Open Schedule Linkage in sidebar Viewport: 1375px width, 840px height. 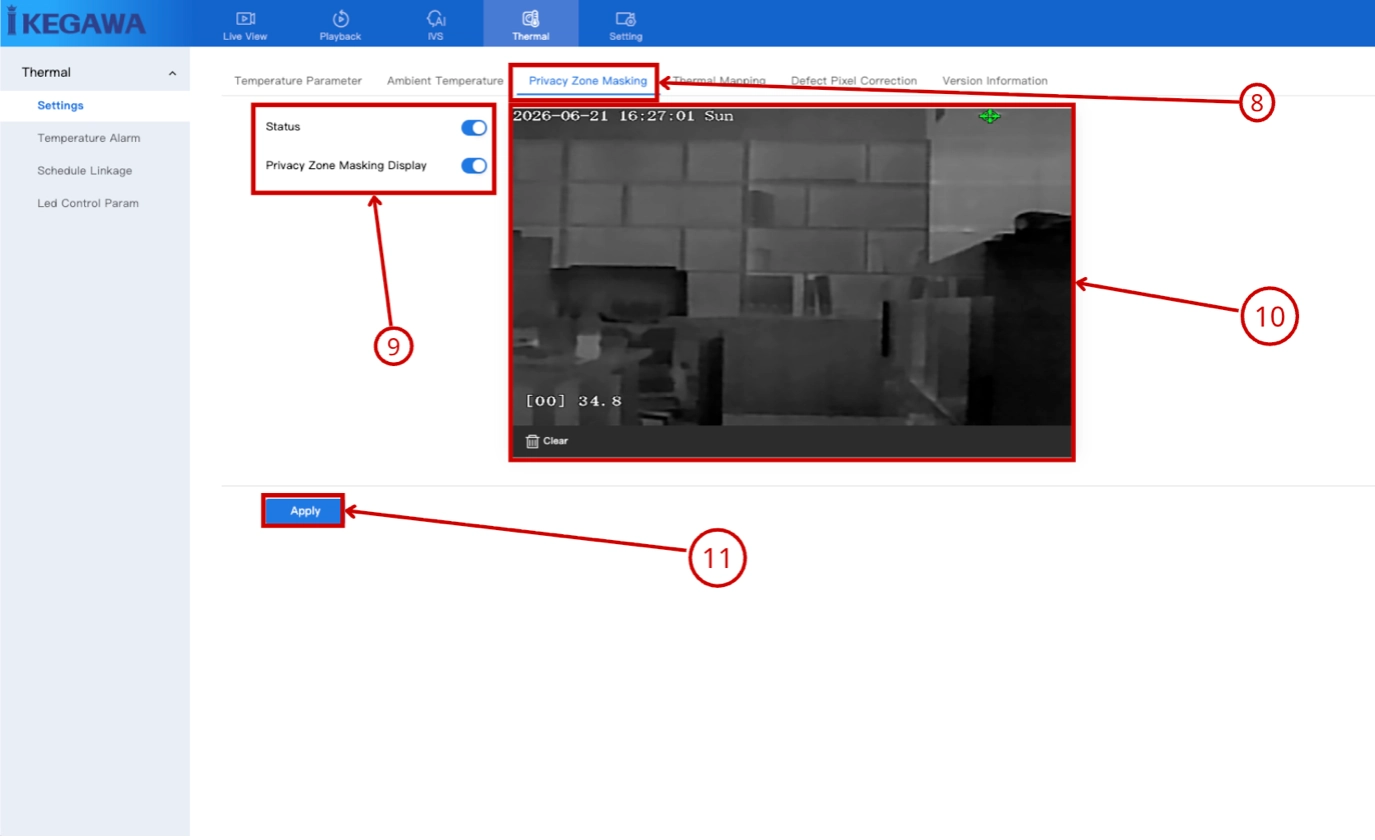85,171
